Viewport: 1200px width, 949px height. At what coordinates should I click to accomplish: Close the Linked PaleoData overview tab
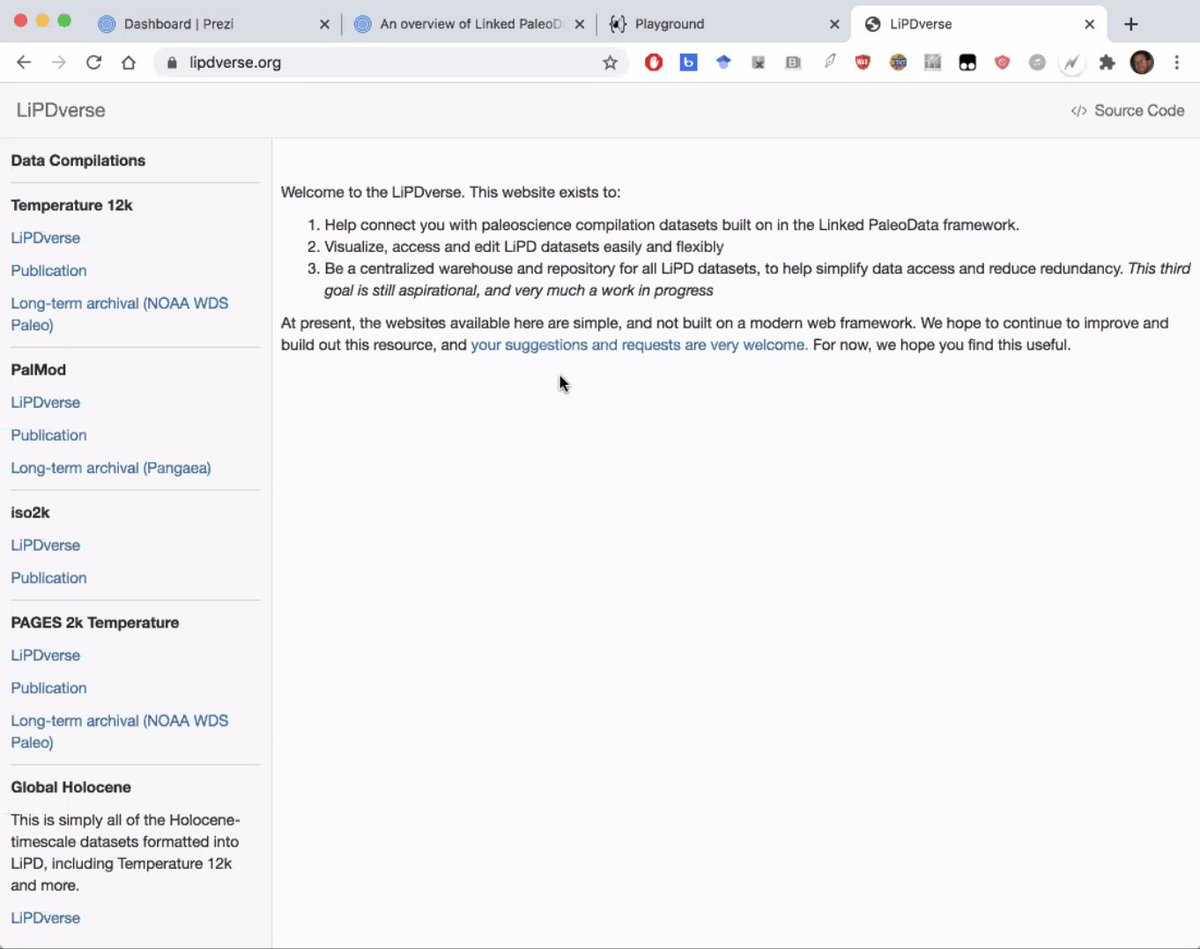[579, 24]
